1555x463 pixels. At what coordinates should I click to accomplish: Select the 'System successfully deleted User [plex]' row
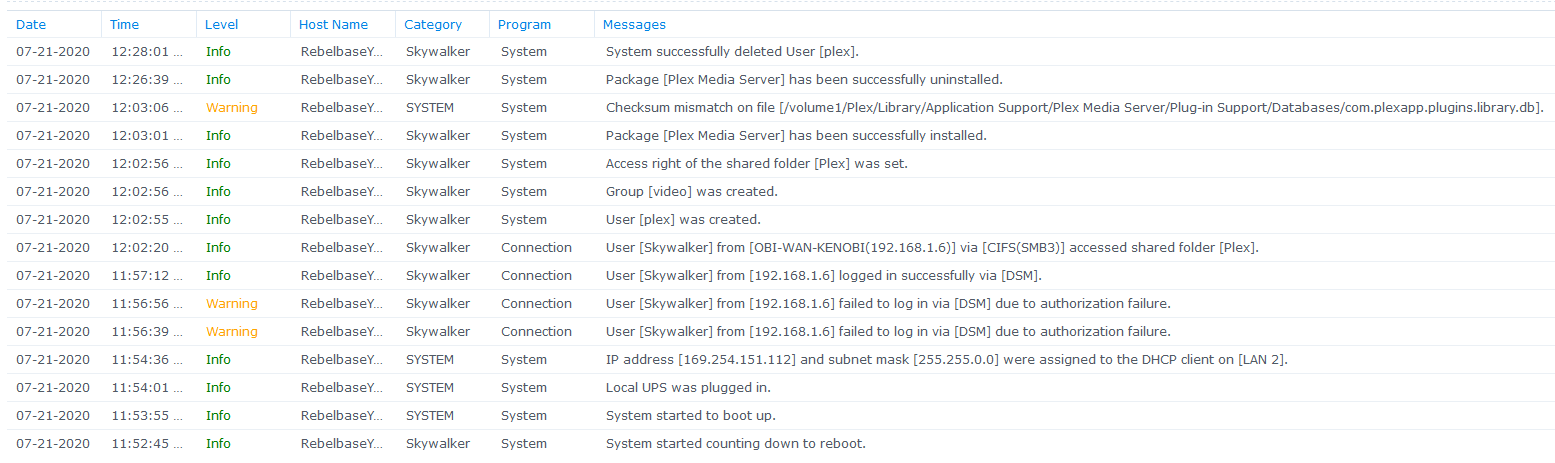(x=781, y=52)
